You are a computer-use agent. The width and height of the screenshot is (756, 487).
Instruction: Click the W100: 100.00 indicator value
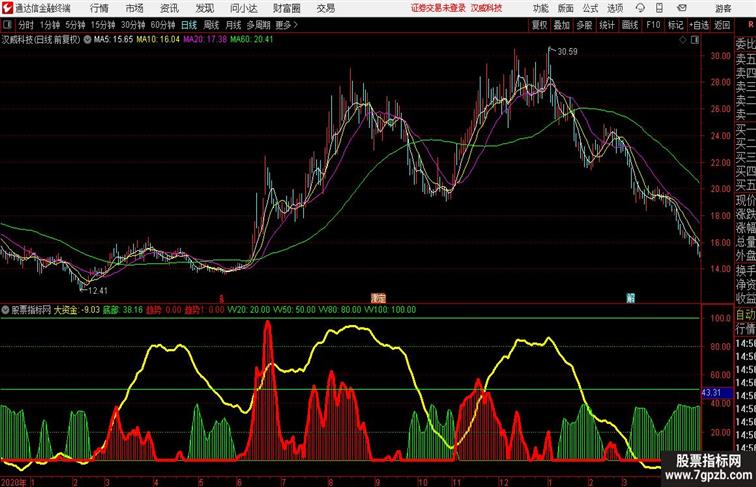pyautogui.click(x=390, y=310)
